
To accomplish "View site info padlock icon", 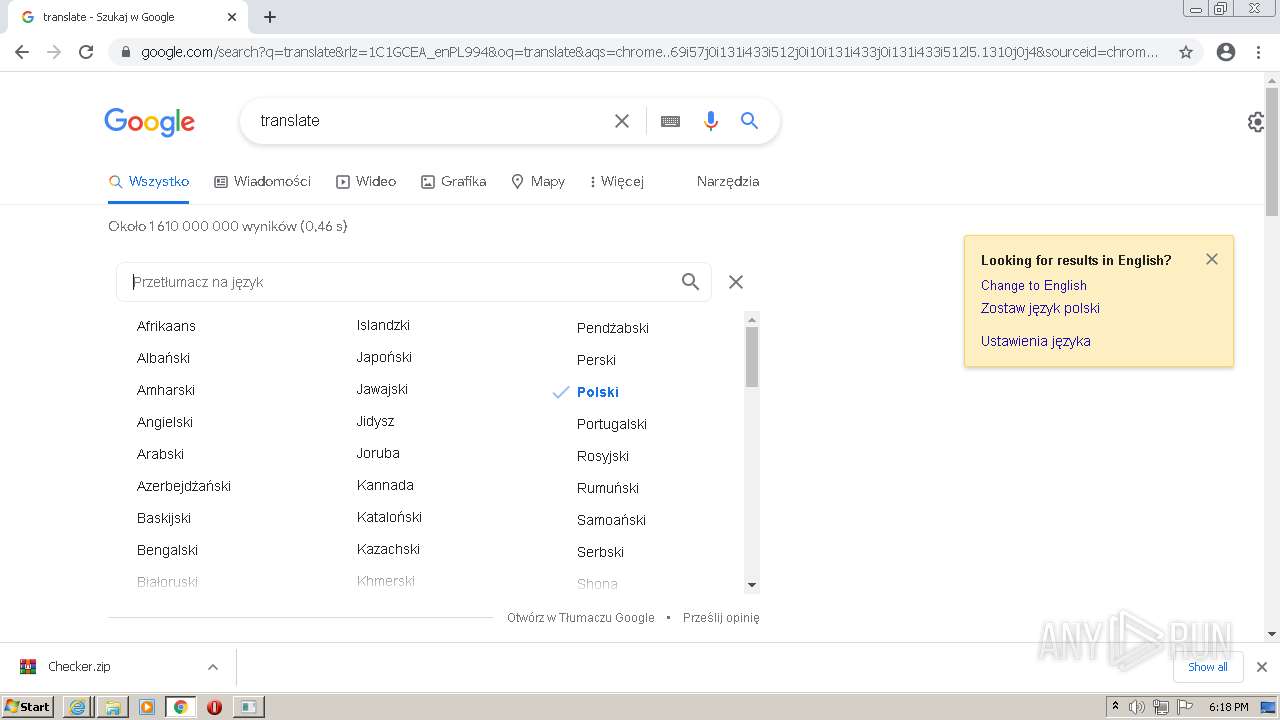I will 125,52.
